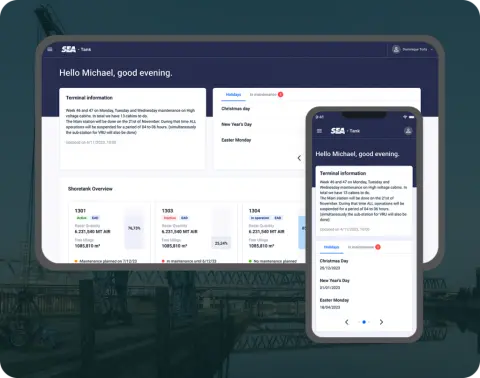Click active pagination dot on phone
This screenshot has width=480, height=378.
click(364, 322)
